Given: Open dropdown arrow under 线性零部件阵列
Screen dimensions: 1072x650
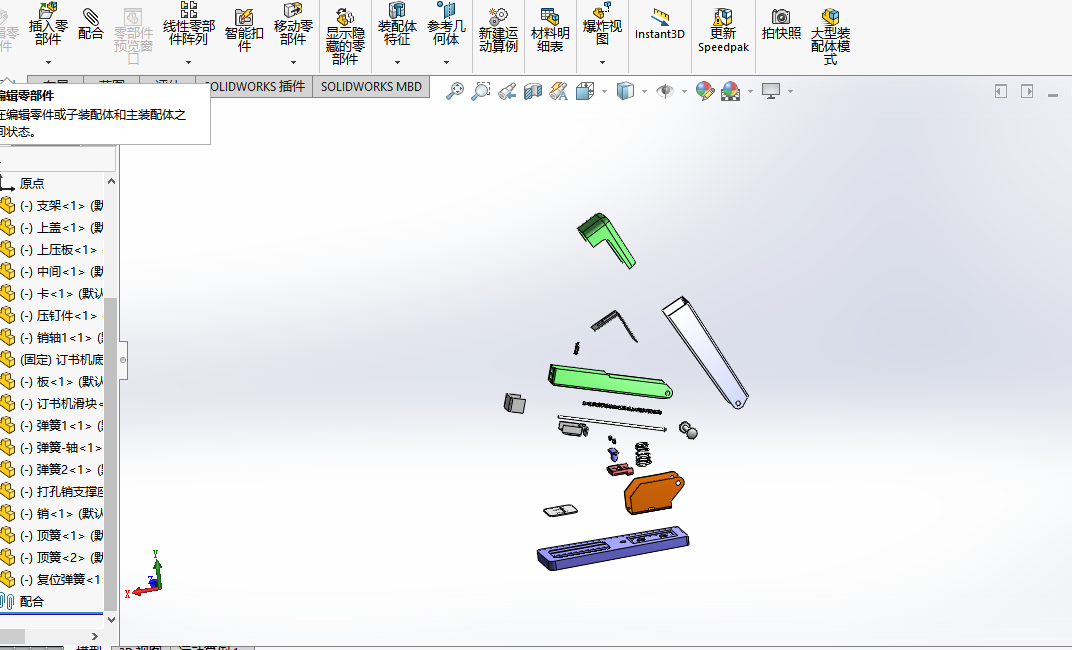Looking at the screenshot, I should (188, 62).
